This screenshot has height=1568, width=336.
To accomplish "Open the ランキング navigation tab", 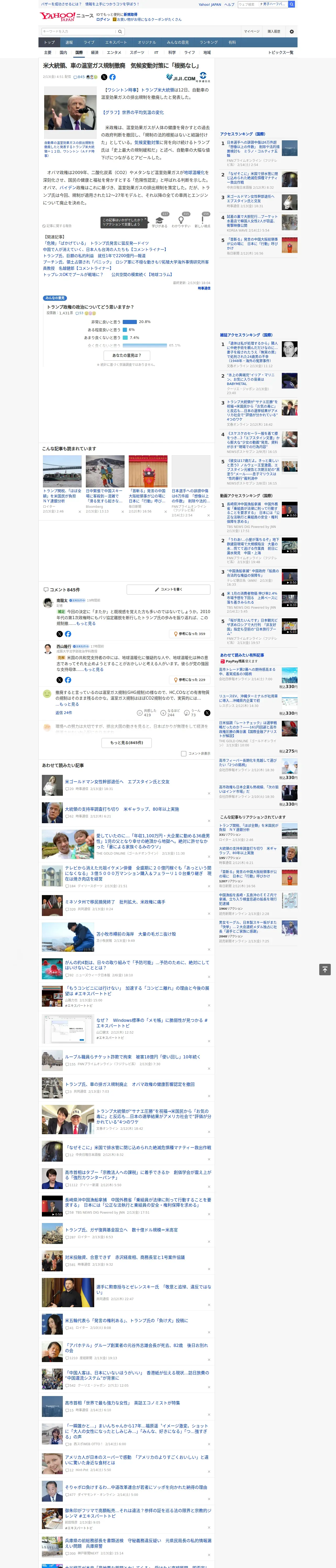I will 209,43.
